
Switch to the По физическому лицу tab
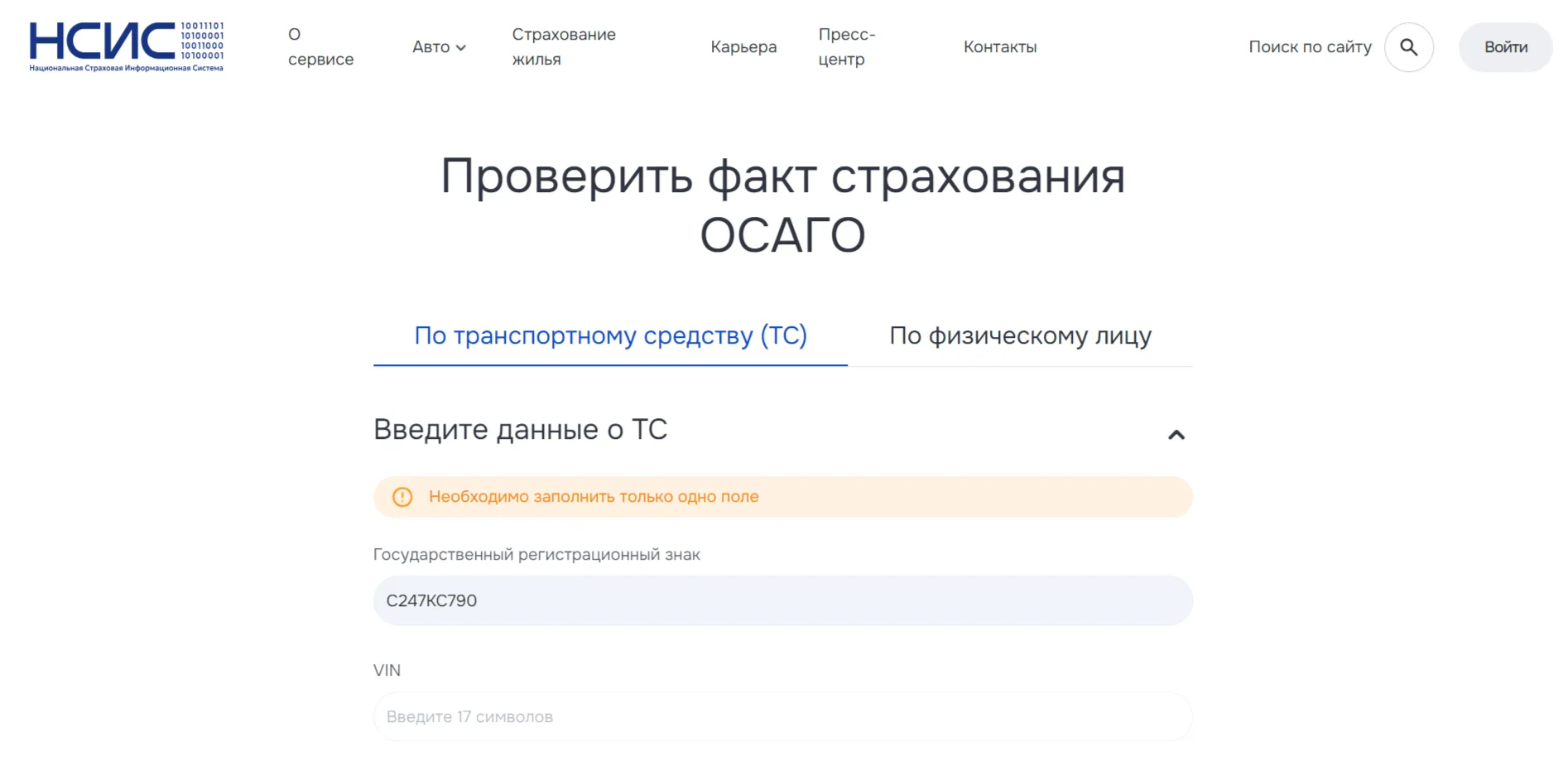(1020, 335)
